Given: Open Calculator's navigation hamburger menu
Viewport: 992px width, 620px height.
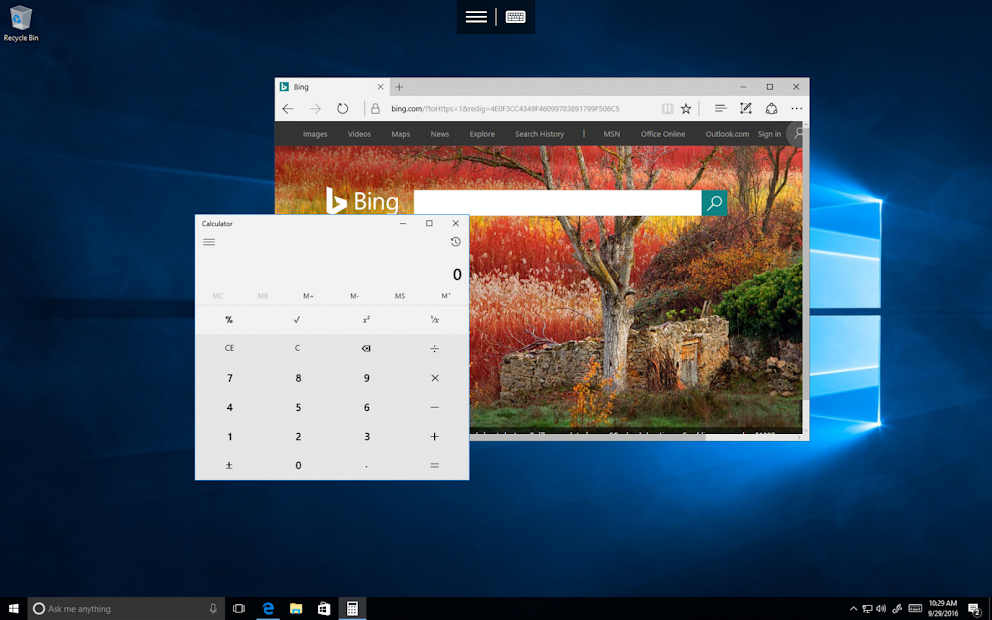Looking at the screenshot, I should 209,242.
